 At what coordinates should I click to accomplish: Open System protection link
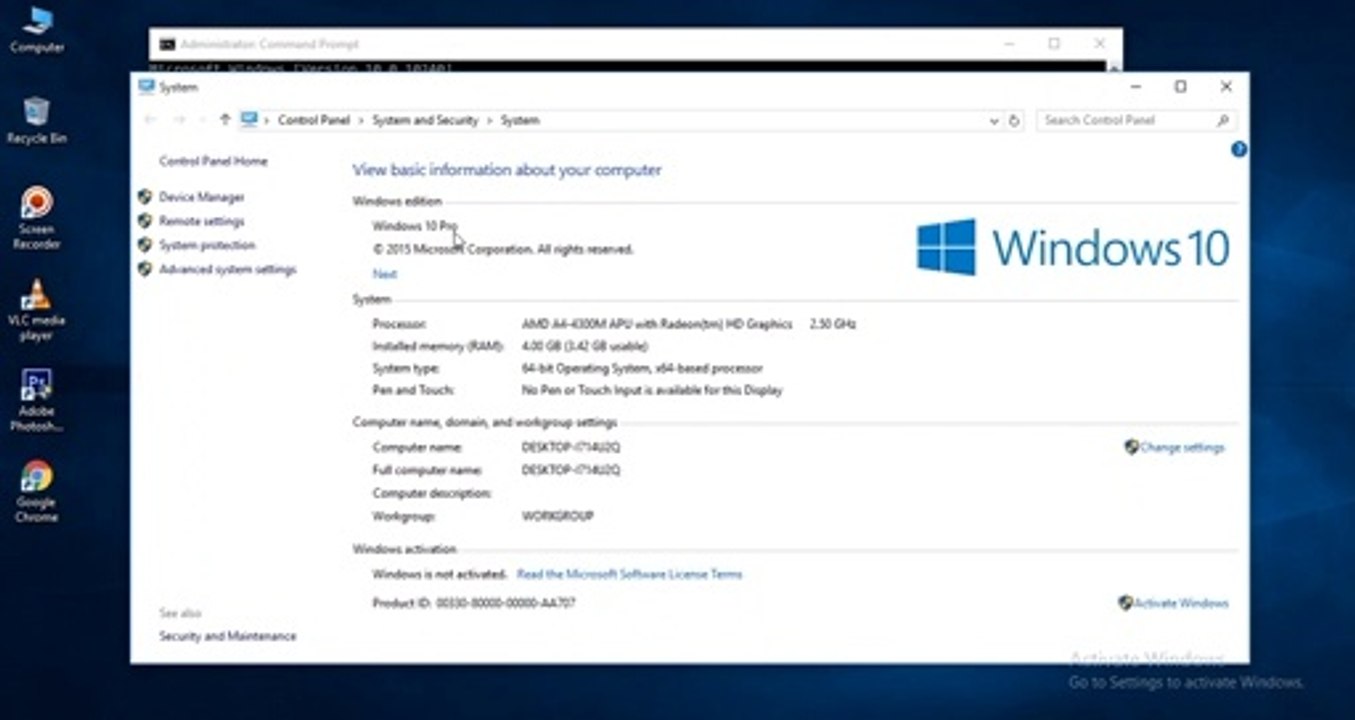[207, 245]
